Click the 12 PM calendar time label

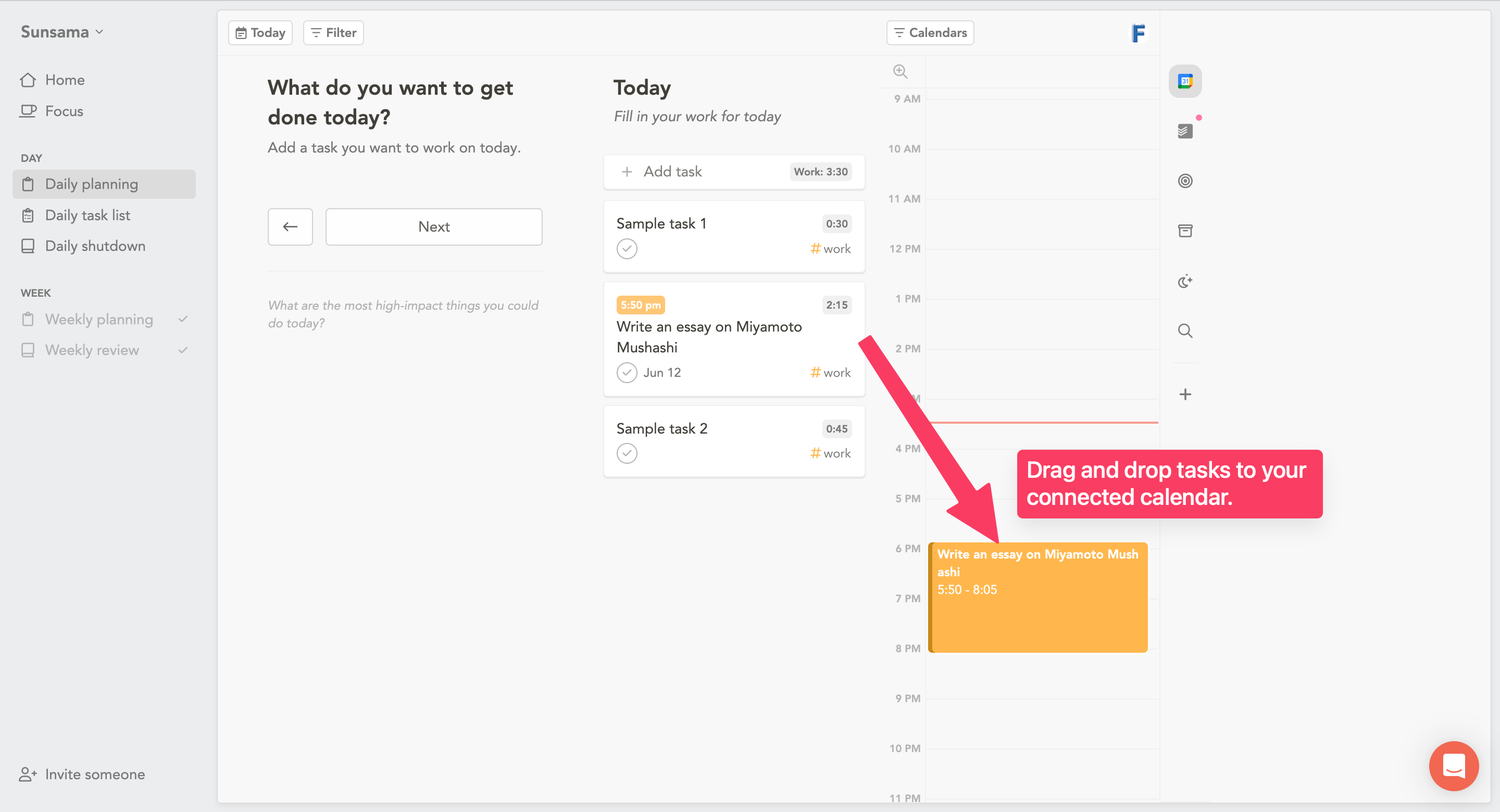click(x=904, y=249)
